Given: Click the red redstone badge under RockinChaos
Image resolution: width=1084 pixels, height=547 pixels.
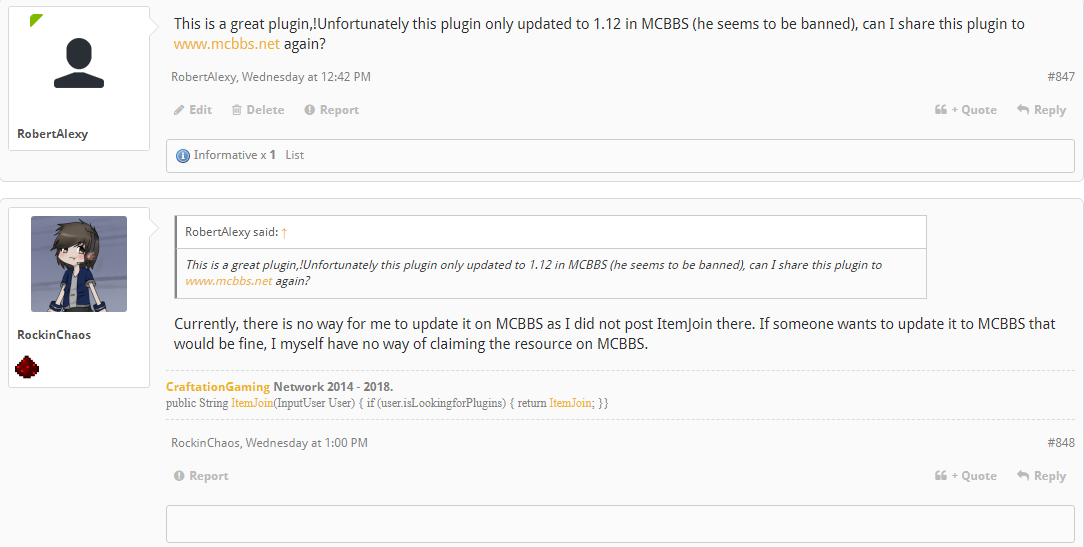Looking at the screenshot, I should pyautogui.click(x=27, y=368).
